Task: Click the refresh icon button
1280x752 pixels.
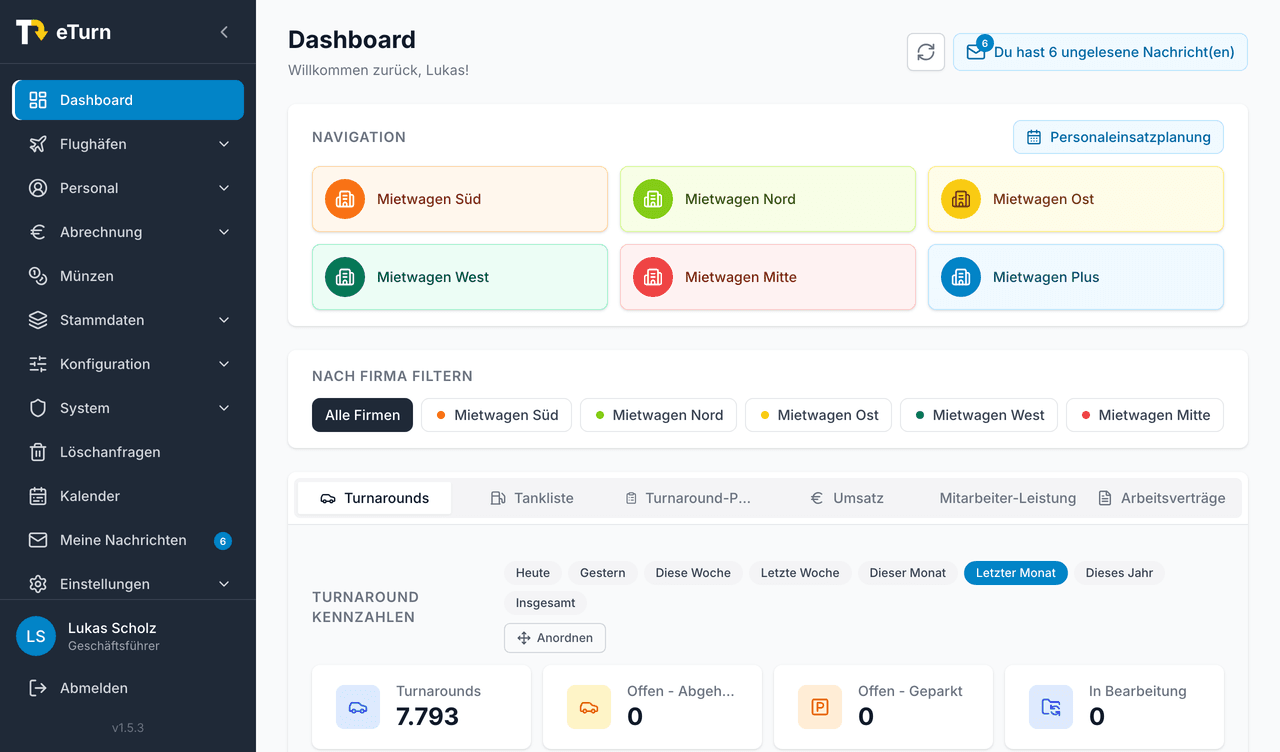Action: [926, 52]
